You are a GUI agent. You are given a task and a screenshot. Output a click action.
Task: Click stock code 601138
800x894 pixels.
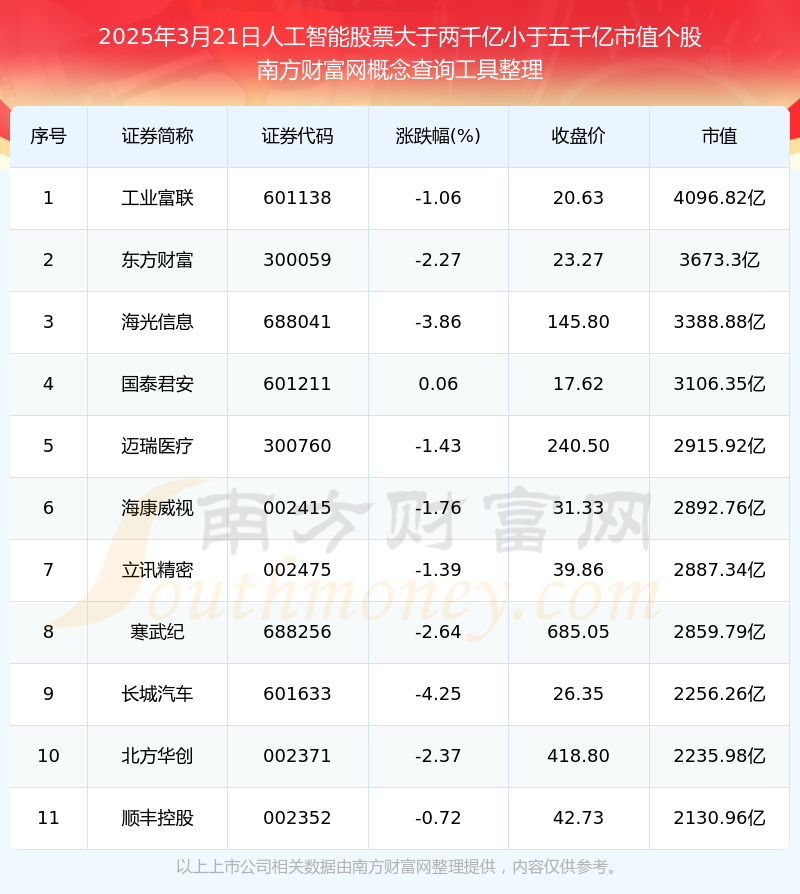[297, 198]
